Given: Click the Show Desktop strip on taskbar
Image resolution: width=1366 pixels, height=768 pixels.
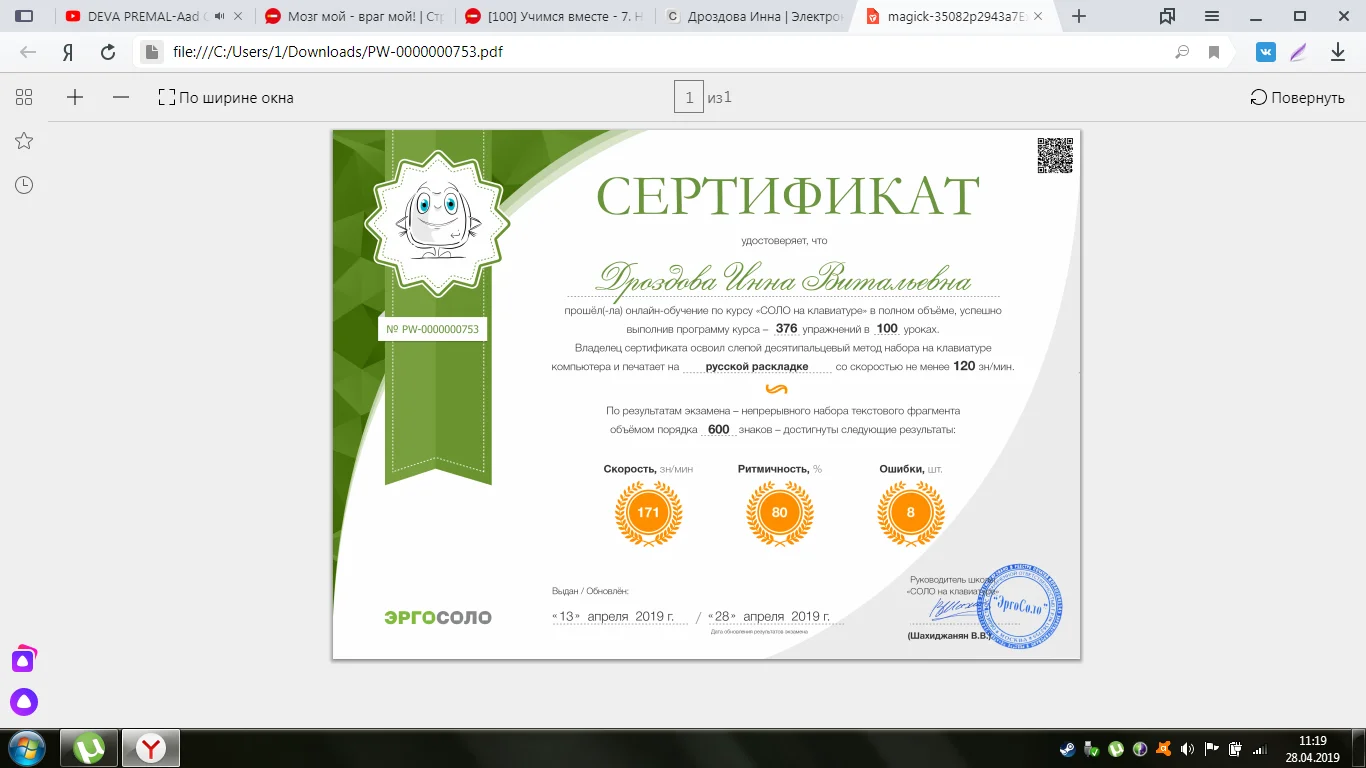Looking at the screenshot, I should pyautogui.click(x=1359, y=748).
